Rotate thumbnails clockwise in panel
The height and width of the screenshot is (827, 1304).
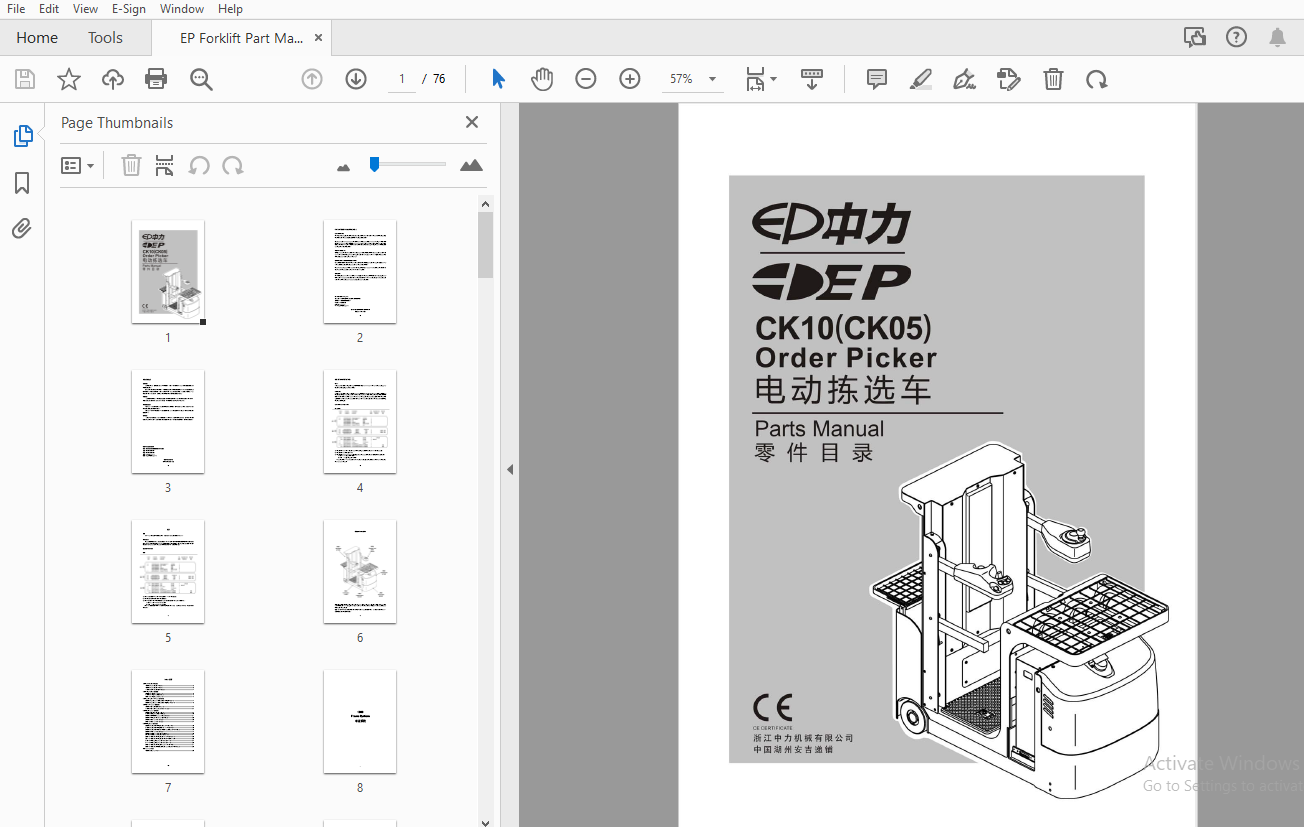click(233, 165)
